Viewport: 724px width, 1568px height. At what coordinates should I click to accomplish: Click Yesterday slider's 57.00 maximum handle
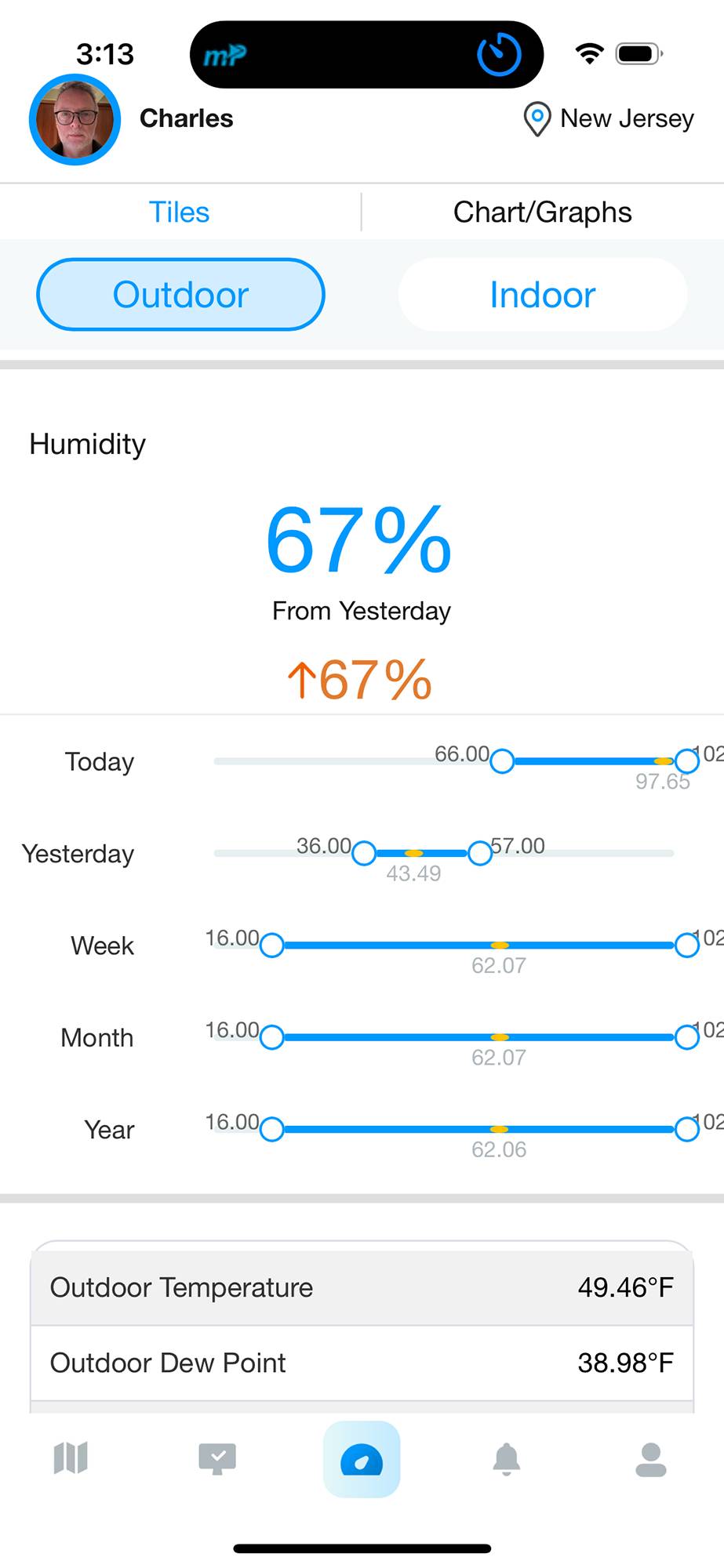pyautogui.click(x=480, y=853)
